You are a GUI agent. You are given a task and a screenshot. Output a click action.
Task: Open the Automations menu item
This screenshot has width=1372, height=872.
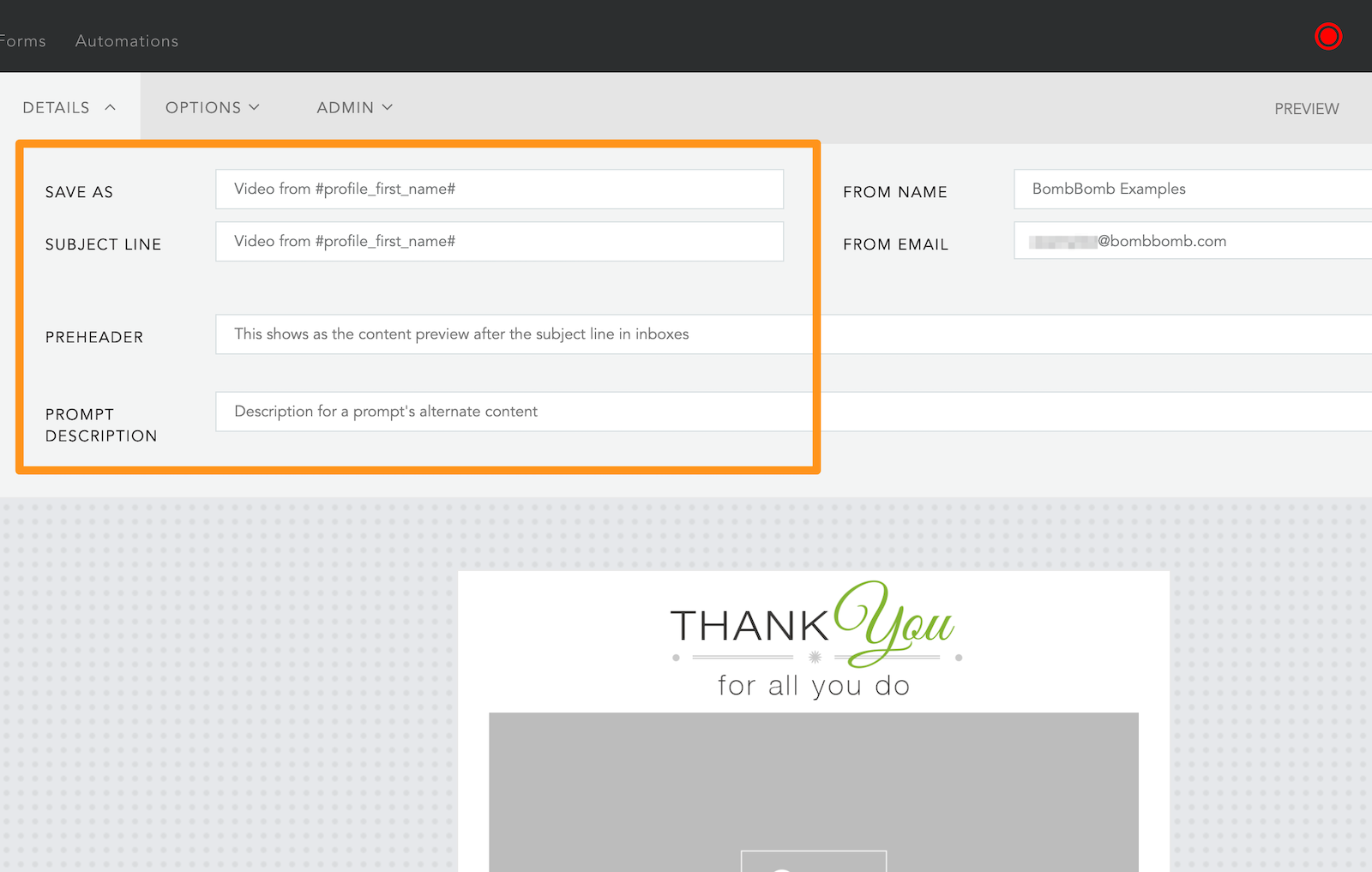[x=127, y=41]
